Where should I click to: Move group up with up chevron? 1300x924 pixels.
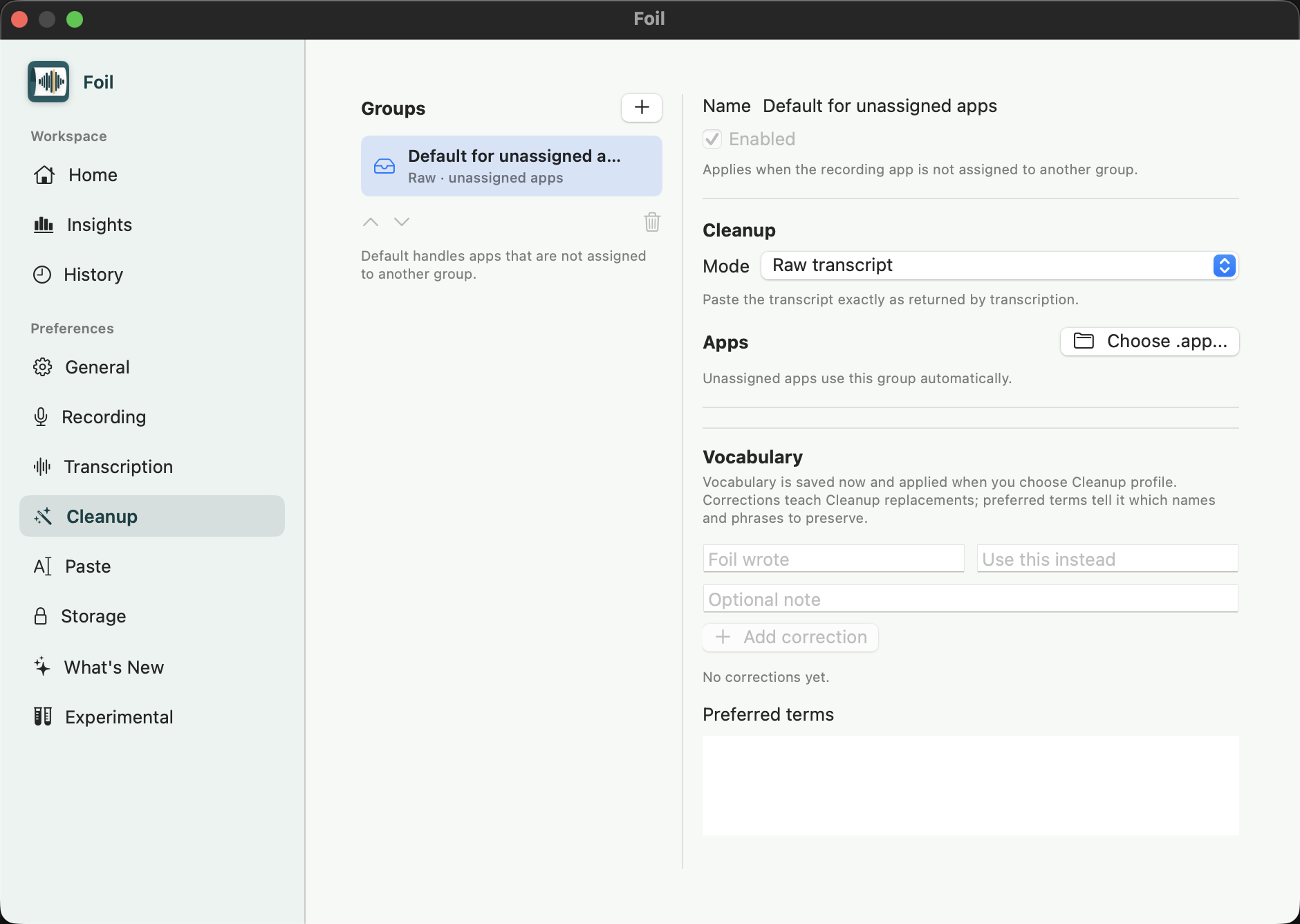[x=371, y=222]
